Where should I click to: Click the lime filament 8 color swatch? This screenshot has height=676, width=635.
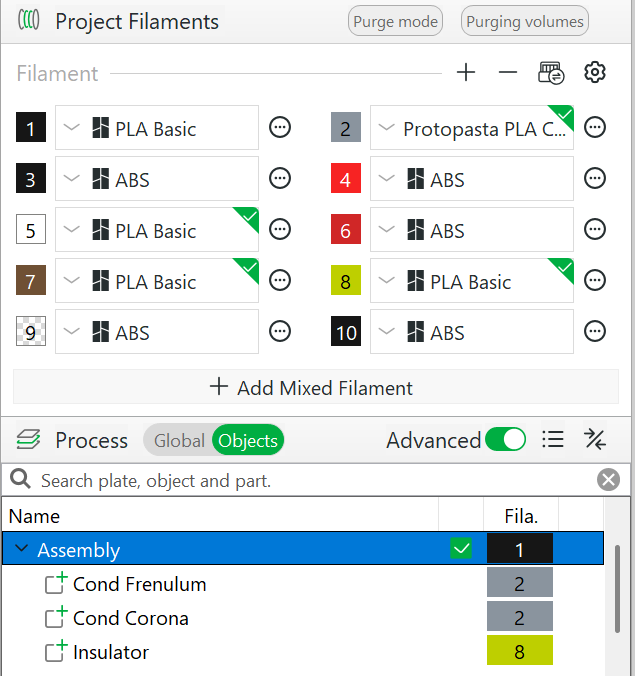(x=346, y=280)
